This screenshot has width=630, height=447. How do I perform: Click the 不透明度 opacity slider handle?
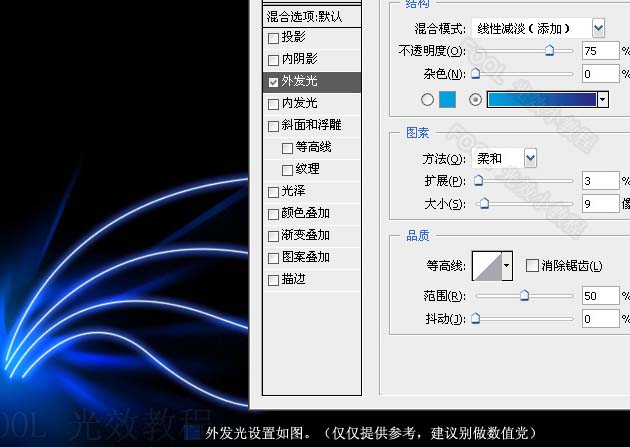tap(549, 51)
